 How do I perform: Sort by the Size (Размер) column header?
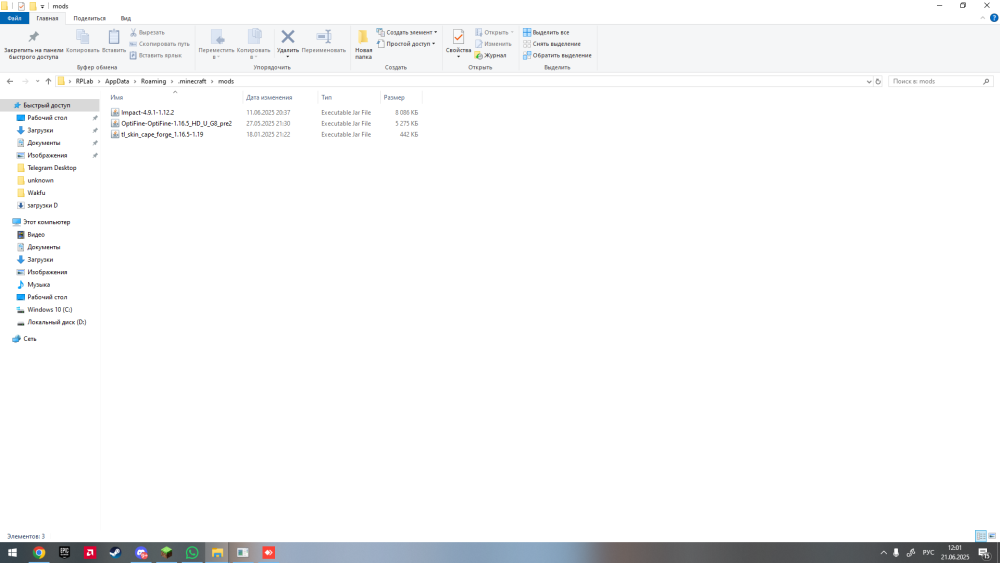pos(394,98)
